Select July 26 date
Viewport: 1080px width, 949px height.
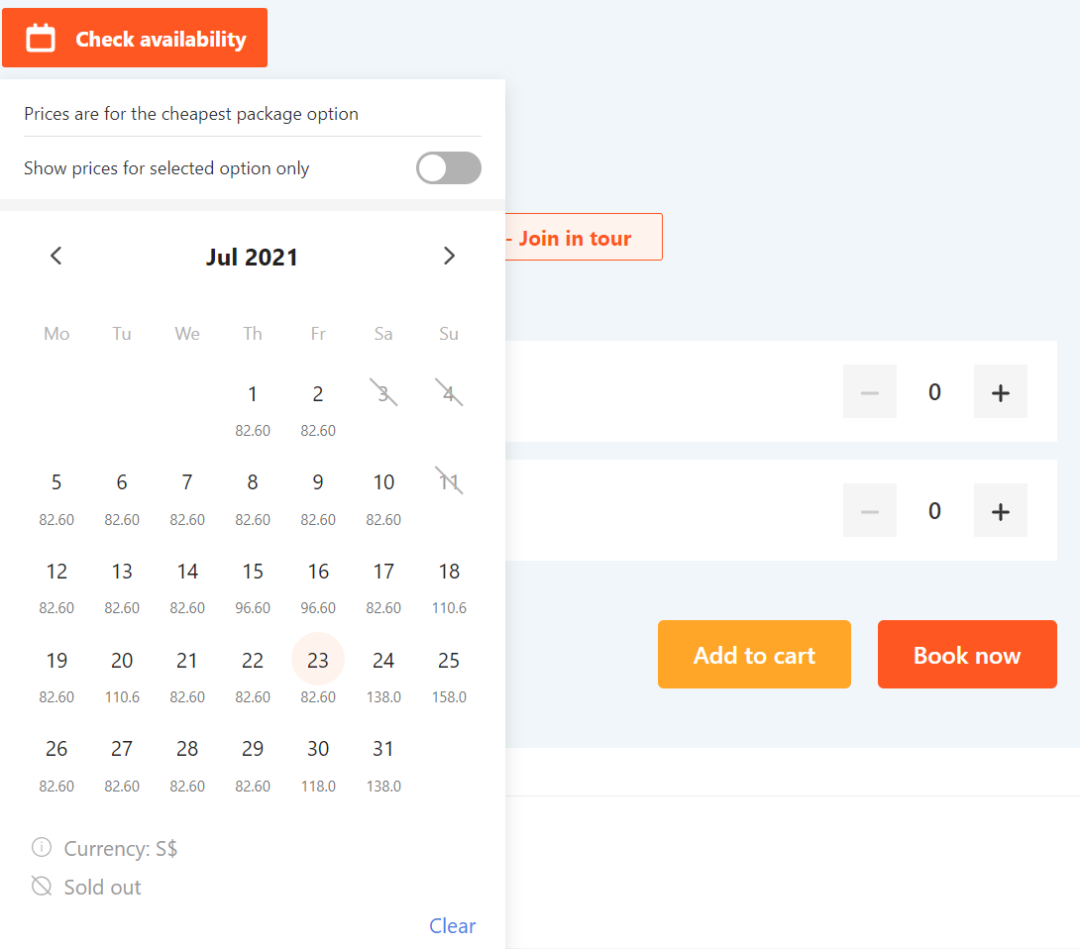[x=56, y=765]
